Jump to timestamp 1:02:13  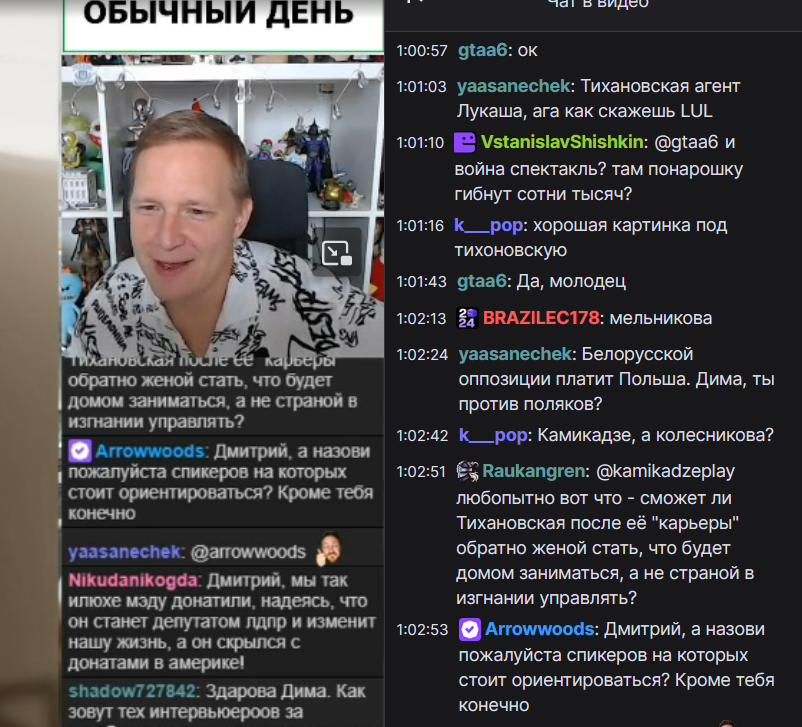(421, 319)
